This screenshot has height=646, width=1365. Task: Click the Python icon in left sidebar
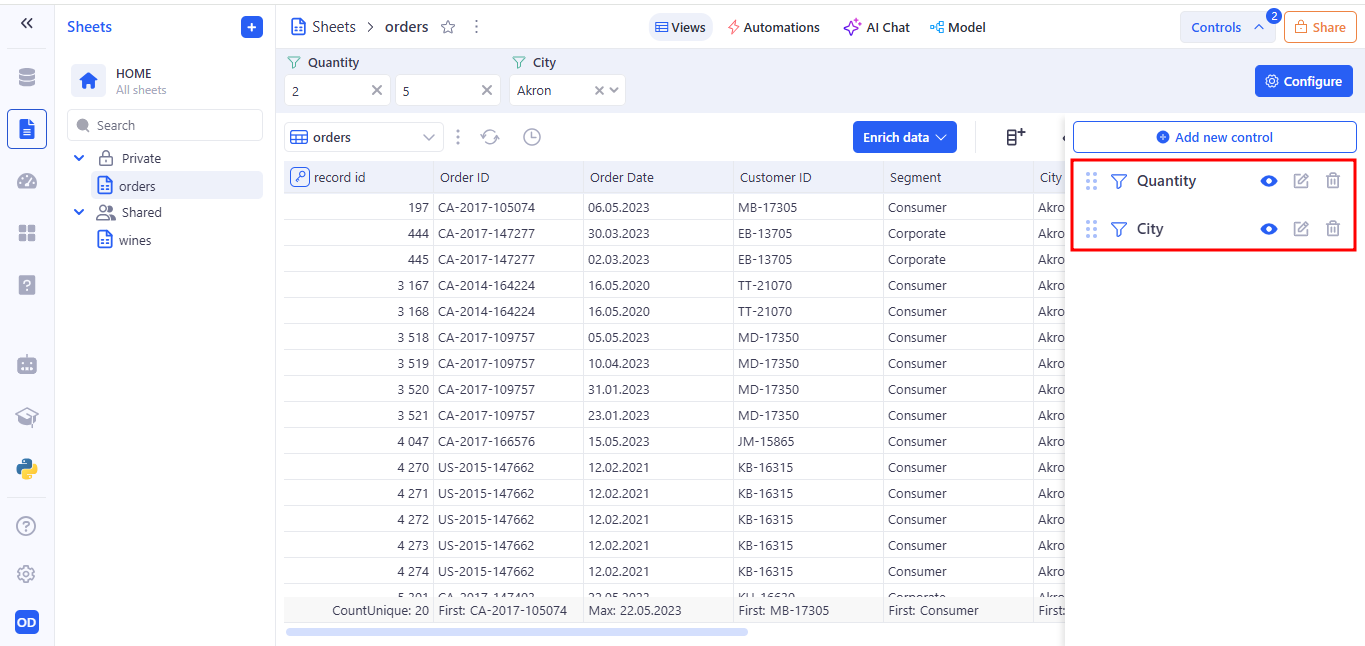pyautogui.click(x=27, y=468)
